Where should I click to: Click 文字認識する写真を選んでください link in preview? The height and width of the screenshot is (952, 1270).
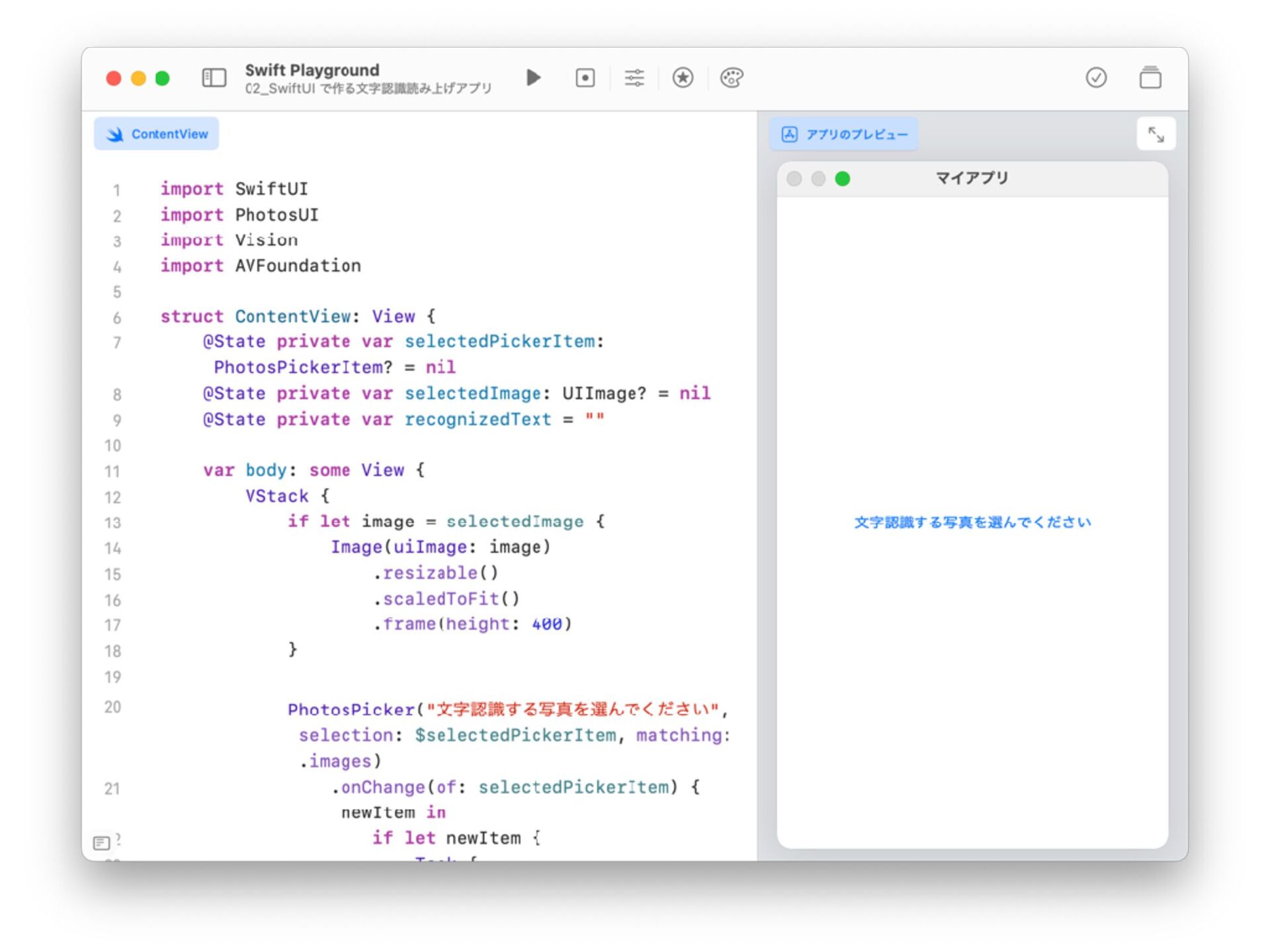coord(972,522)
